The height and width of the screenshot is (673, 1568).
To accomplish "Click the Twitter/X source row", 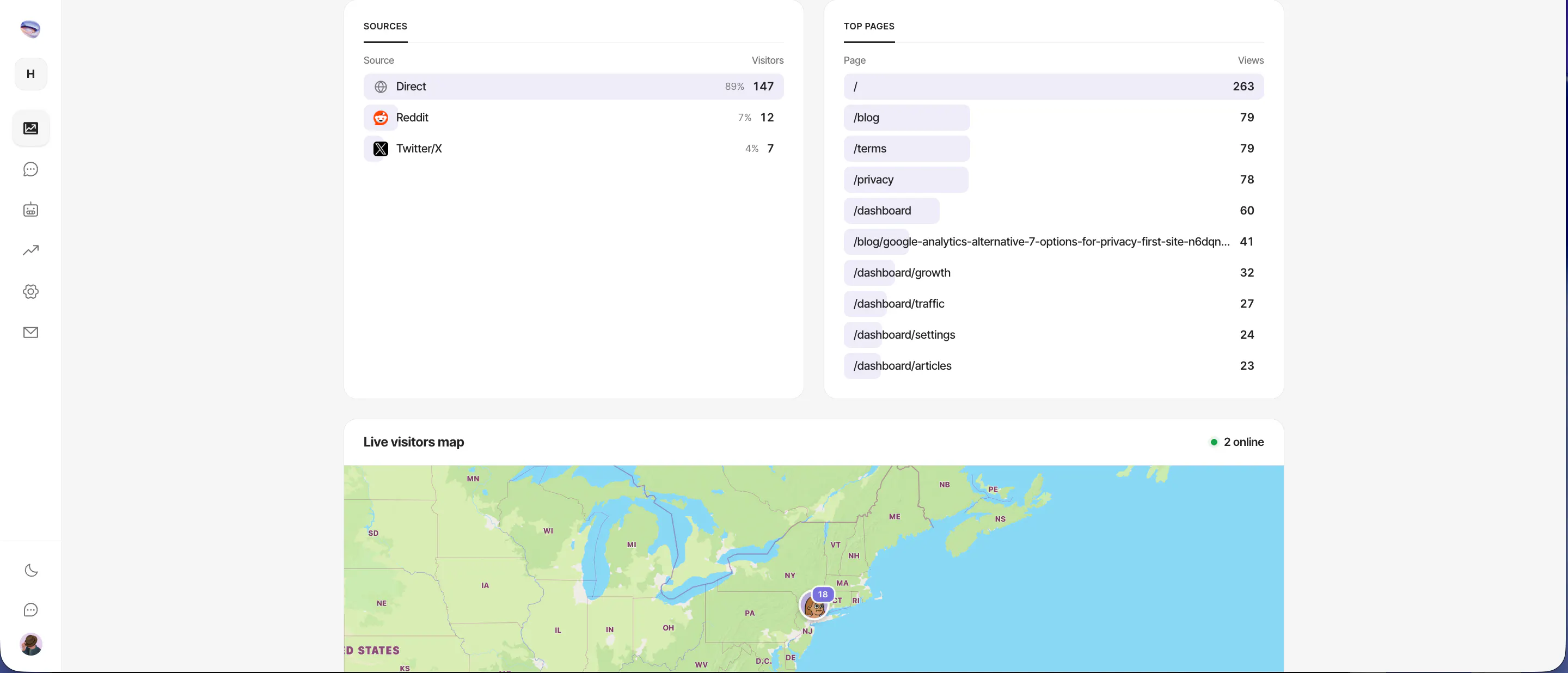I will click(x=573, y=149).
